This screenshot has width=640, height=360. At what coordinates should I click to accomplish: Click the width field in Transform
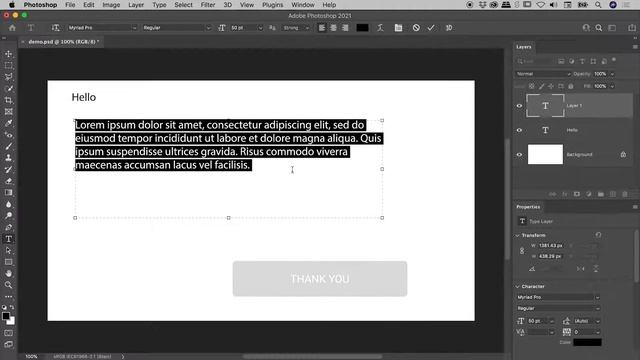tap(551, 246)
